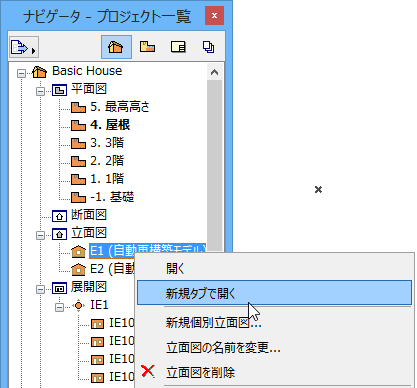Image resolution: width=417 pixels, height=388 pixels.
Task: Switch to Layout Book icon
Action: point(178,47)
